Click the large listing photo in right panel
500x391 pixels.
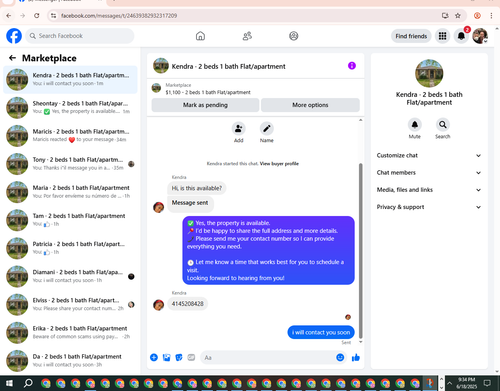coord(429,73)
